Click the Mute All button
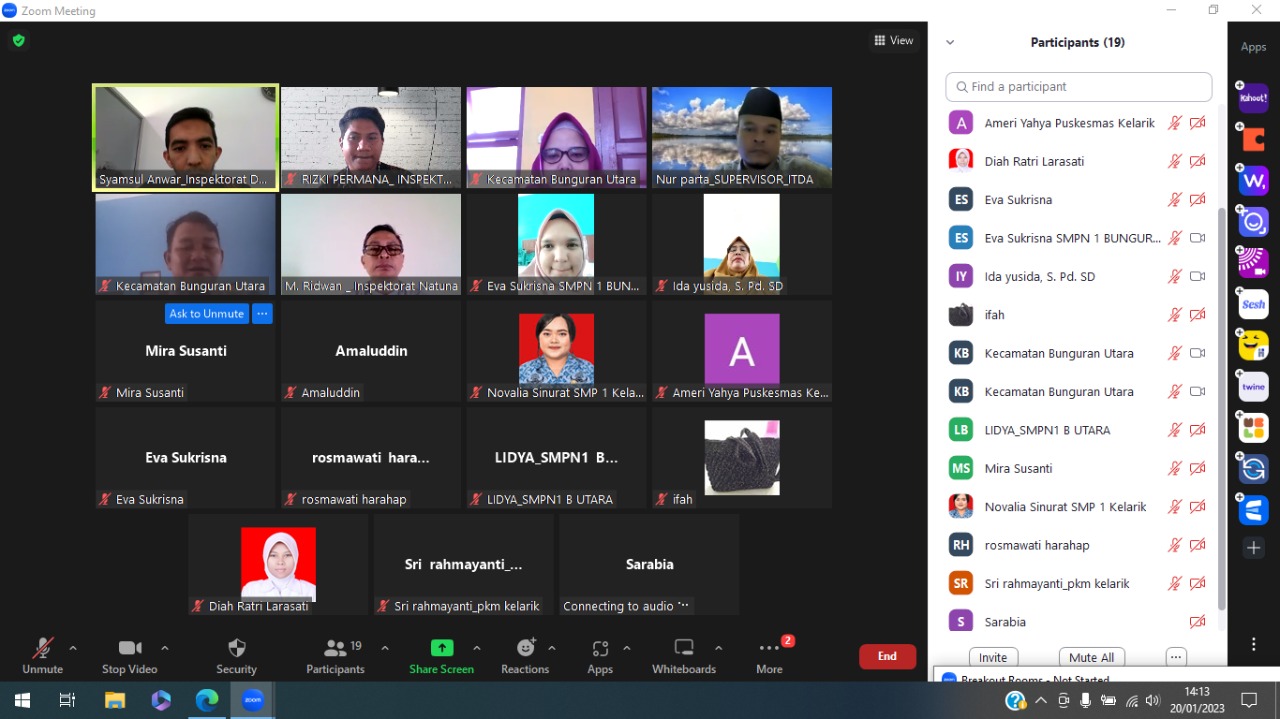Screen dimensions: 1280x719 pyautogui.click(x=1091, y=658)
